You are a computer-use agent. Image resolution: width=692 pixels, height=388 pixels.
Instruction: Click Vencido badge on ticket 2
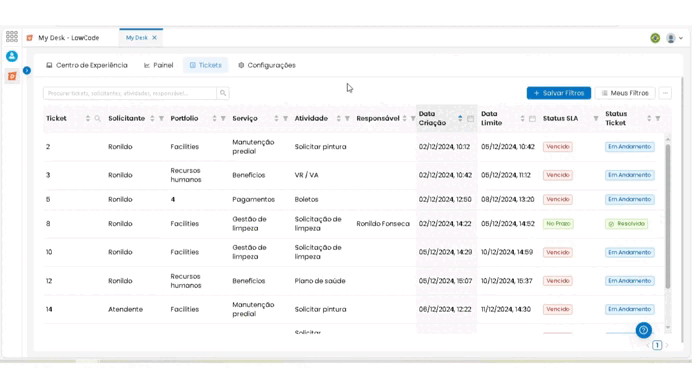coord(557,147)
